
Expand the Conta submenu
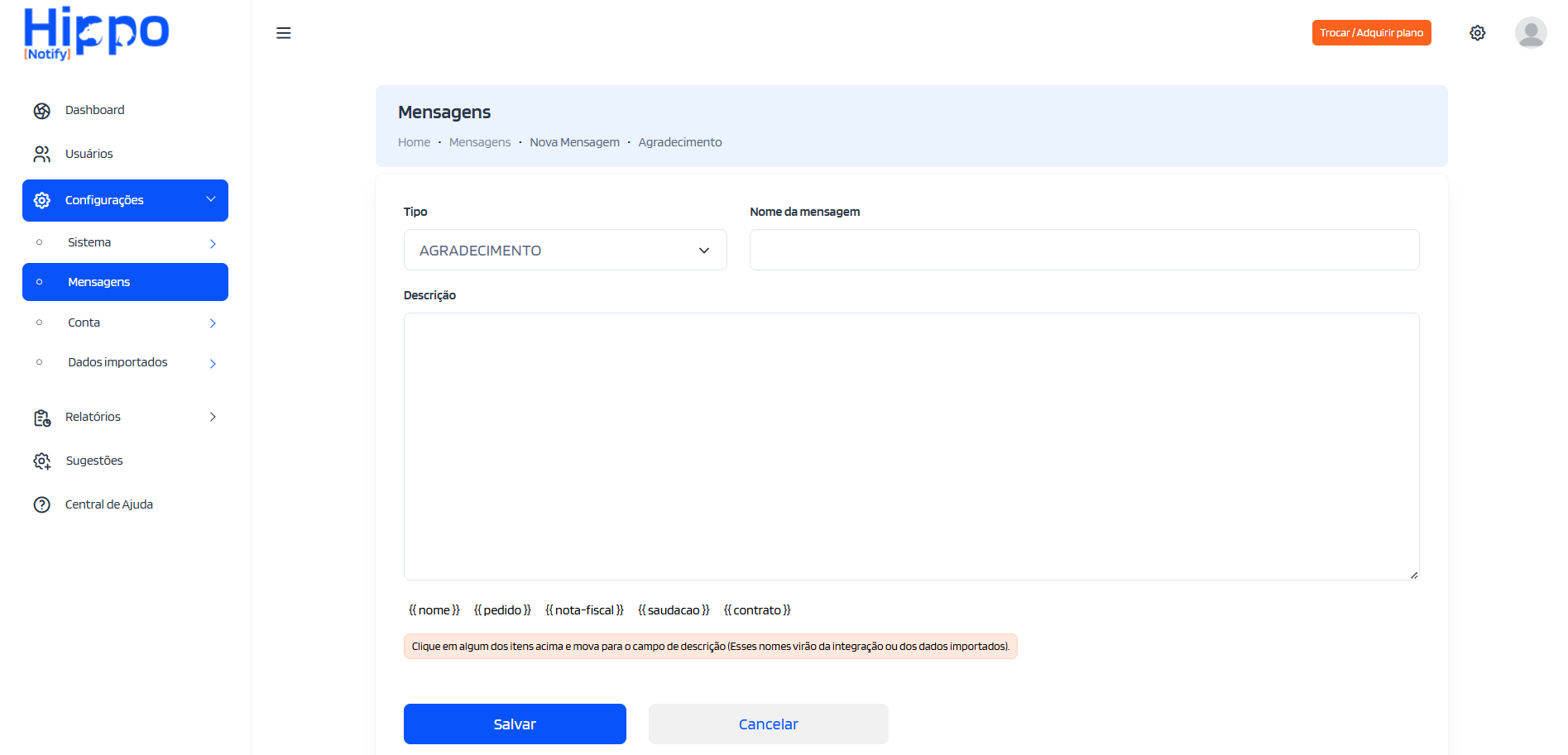(213, 323)
